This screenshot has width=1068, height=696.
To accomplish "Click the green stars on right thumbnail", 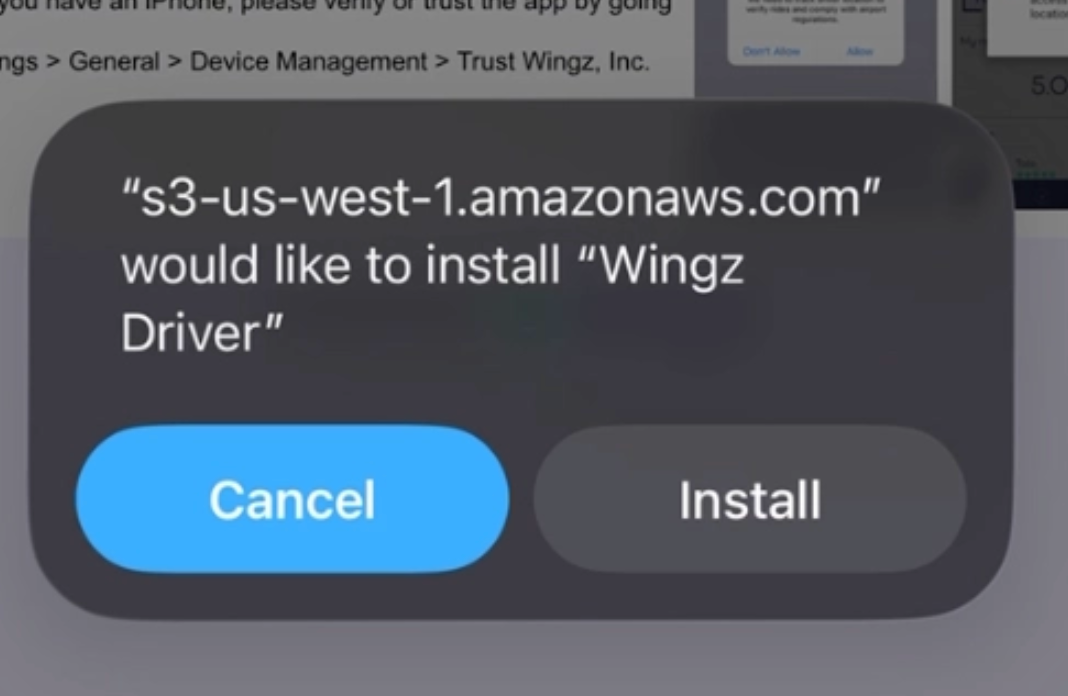I will click(1034, 174).
